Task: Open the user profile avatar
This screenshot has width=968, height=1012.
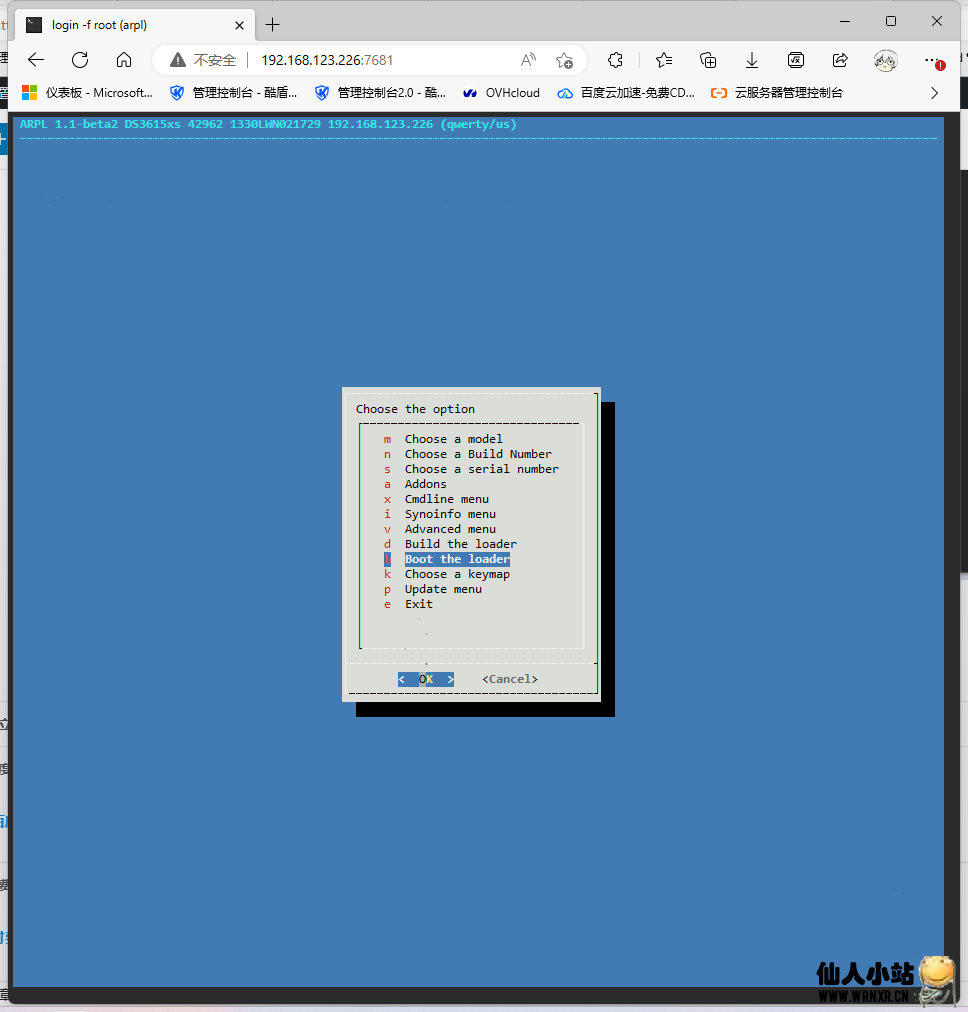Action: (x=885, y=59)
